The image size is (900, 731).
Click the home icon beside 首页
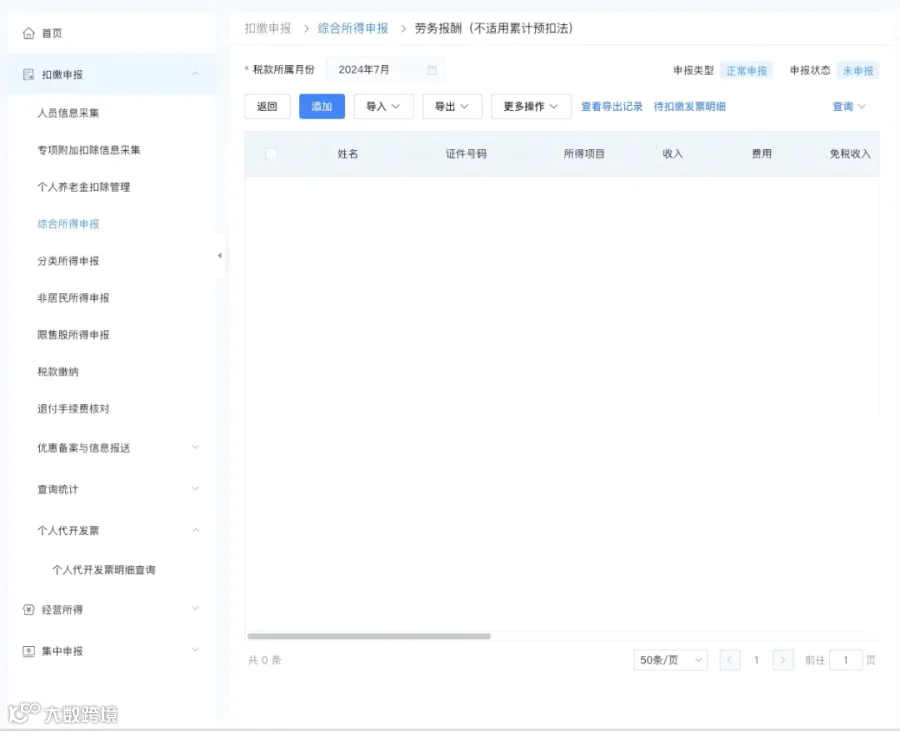click(x=29, y=33)
